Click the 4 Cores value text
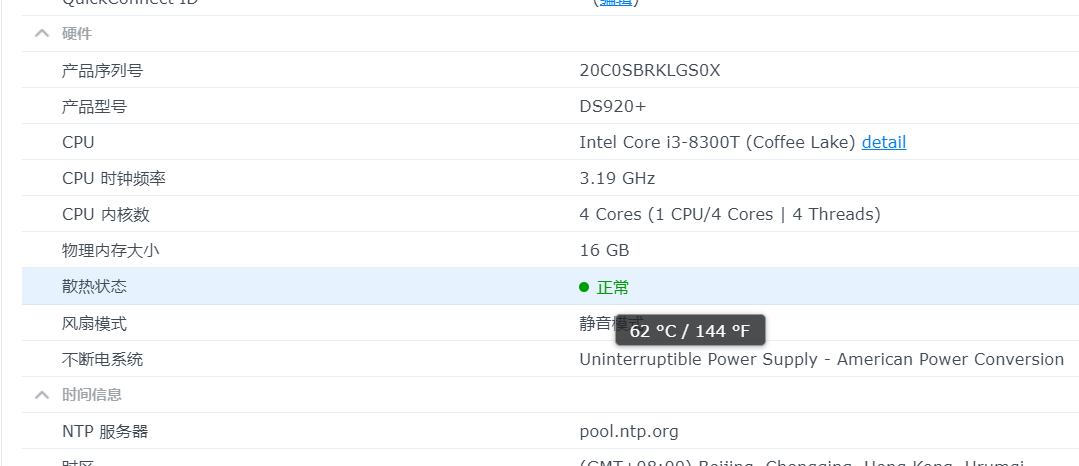Image resolution: width=1079 pixels, height=466 pixels. pos(730,215)
